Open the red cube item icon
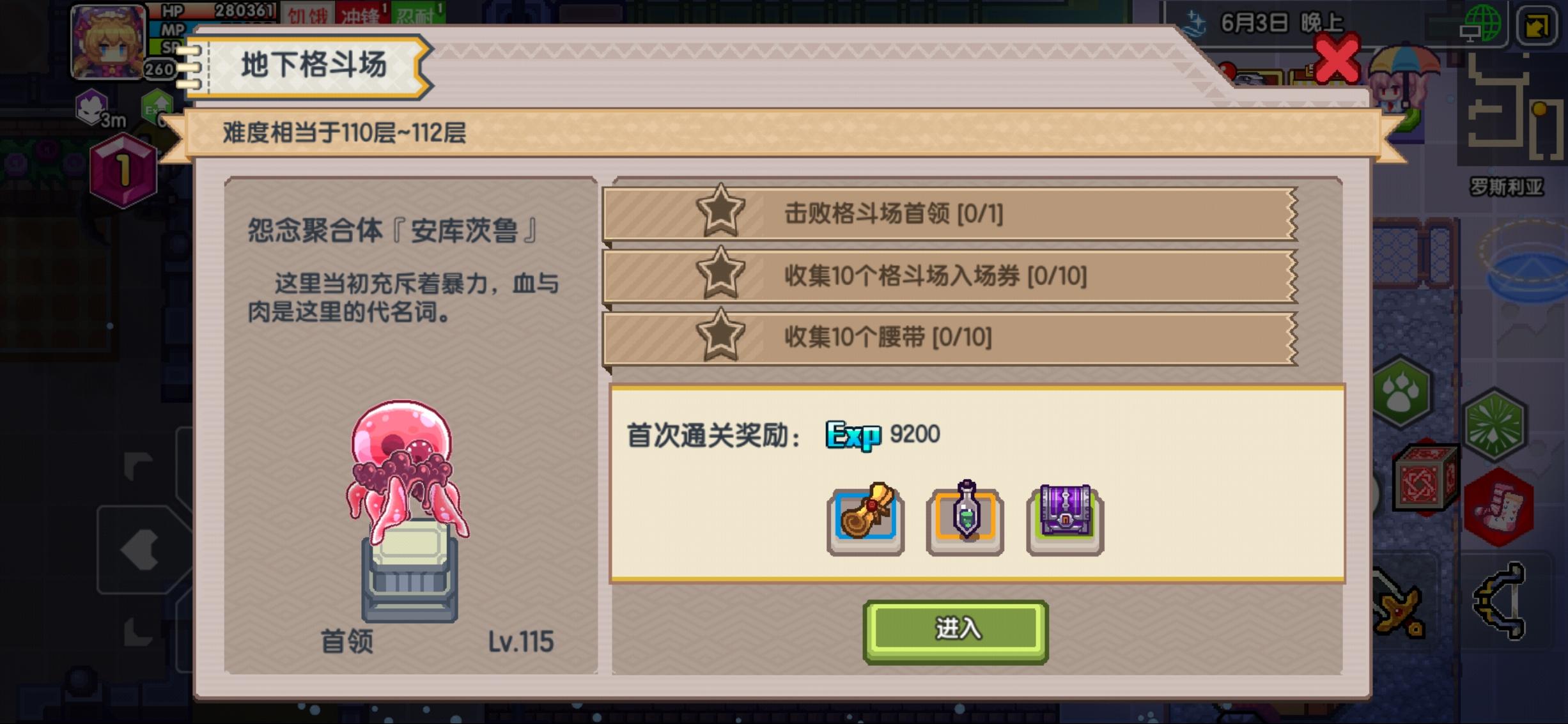The height and width of the screenshot is (724, 1568). click(x=1426, y=477)
